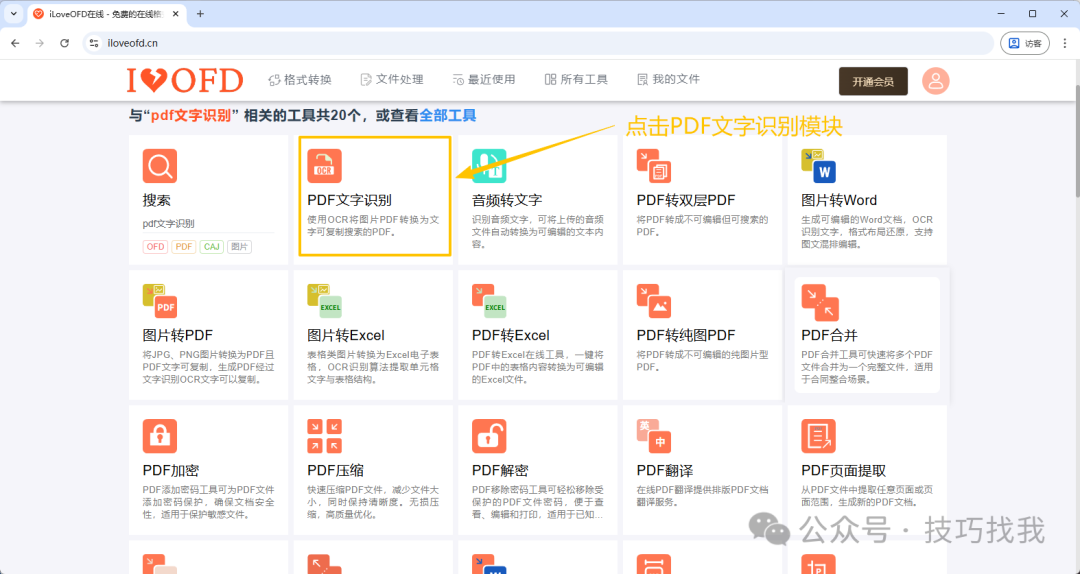The height and width of the screenshot is (574, 1080).
Task: Click the PDF文字识别 title text
Action: point(349,201)
